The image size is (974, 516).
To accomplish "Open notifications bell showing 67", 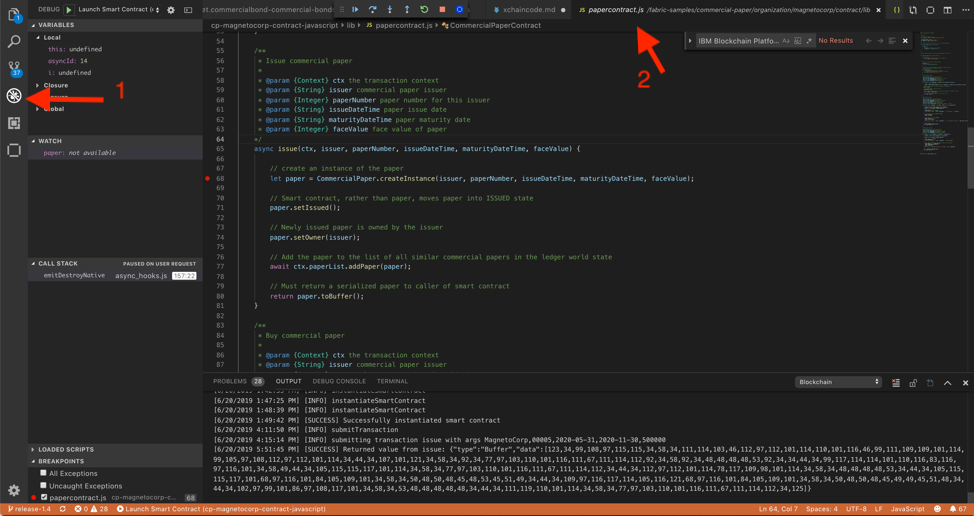I will pos(957,509).
